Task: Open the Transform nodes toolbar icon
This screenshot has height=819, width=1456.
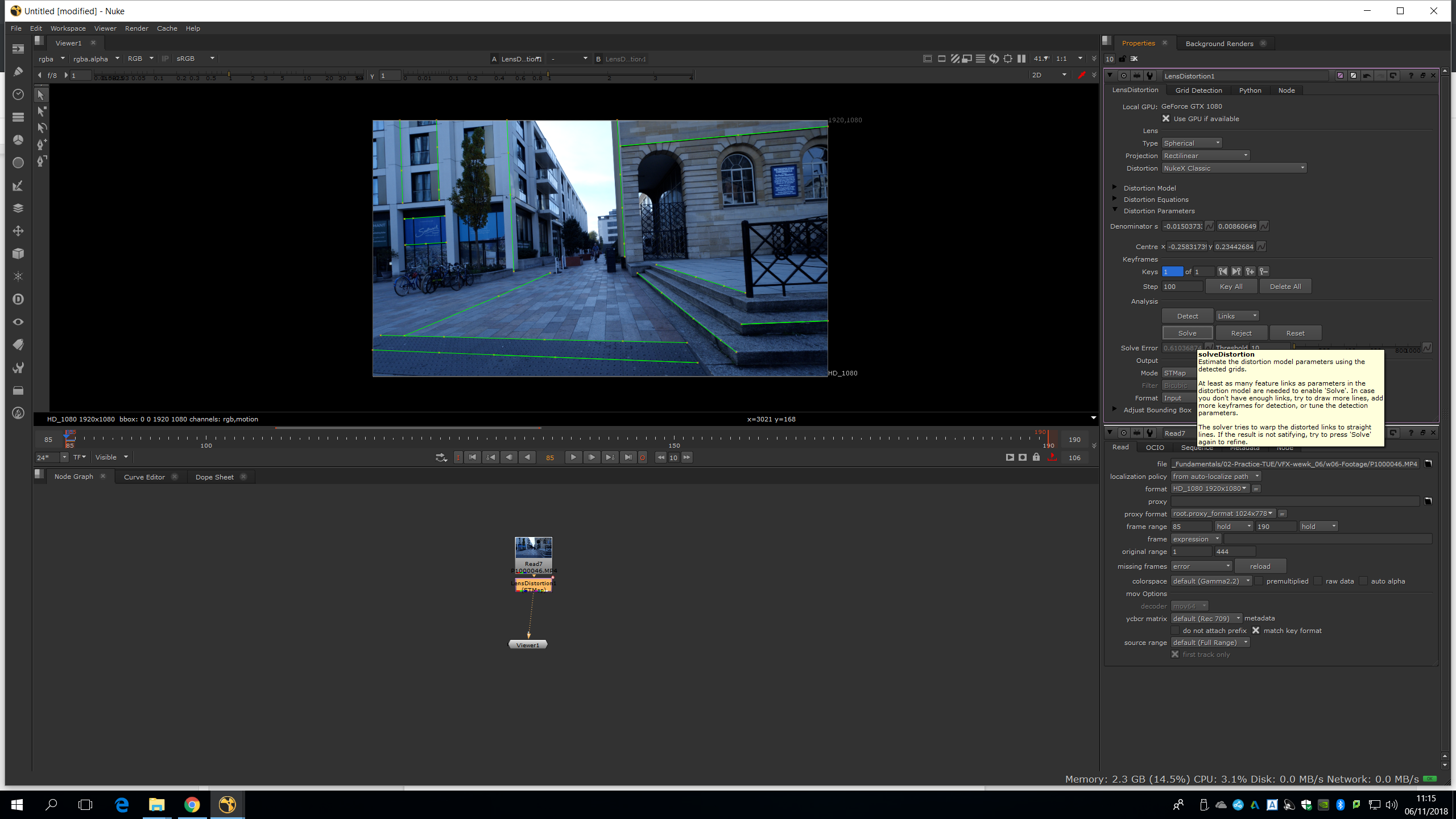Action: [18, 231]
